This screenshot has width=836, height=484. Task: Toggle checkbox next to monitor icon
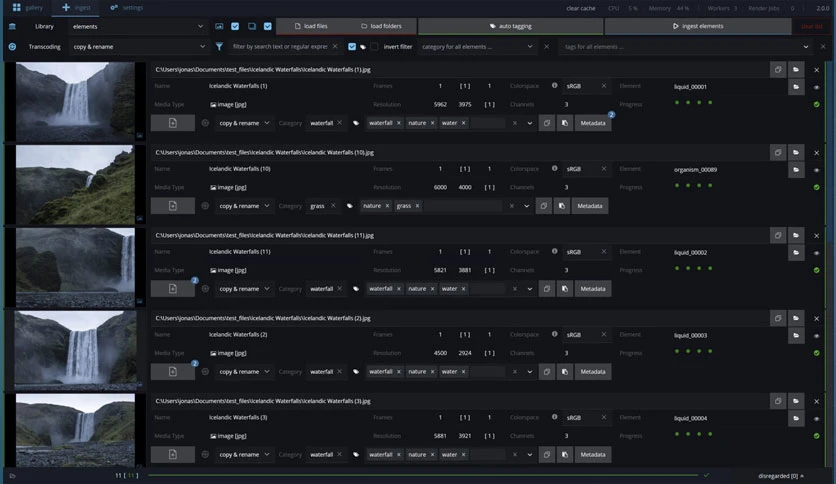click(x=268, y=26)
